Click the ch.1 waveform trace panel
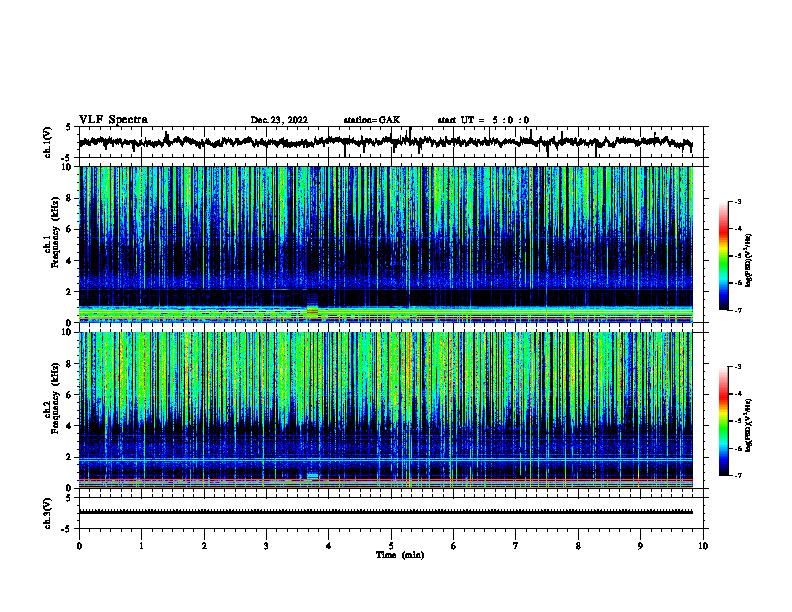Viewport: 792px width, 612px height. pos(393,142)
